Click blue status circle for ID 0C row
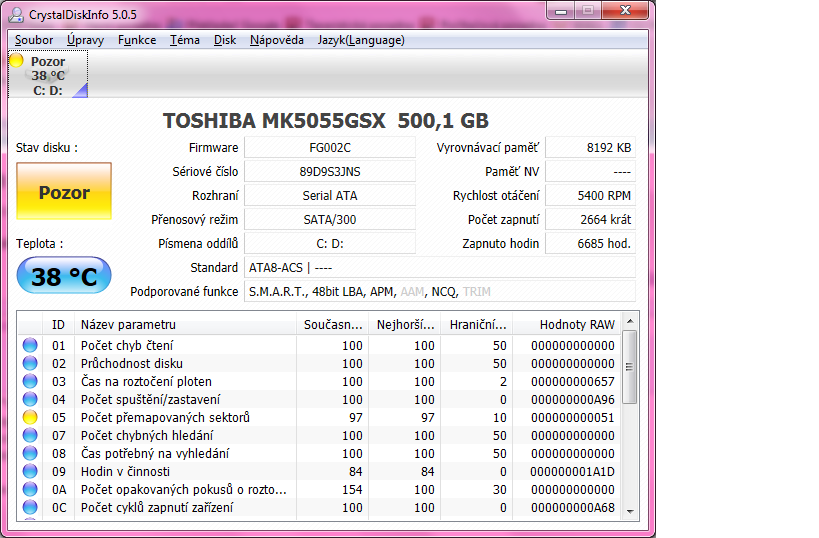Viewport: 819px width, 538px height. click(x=30, y=507)
